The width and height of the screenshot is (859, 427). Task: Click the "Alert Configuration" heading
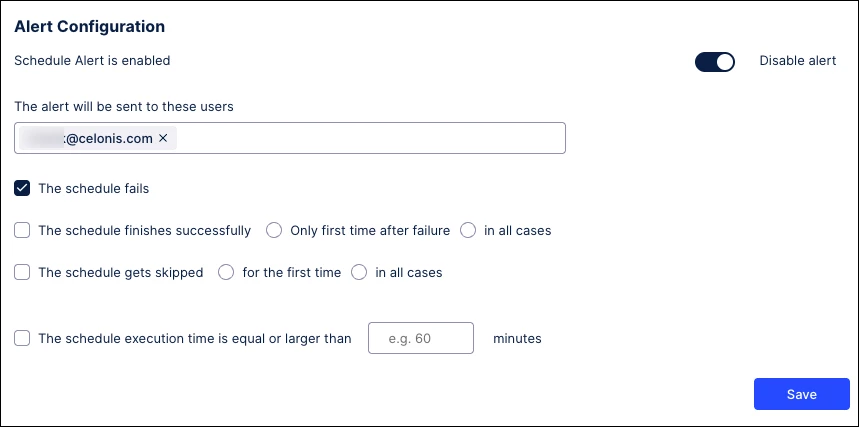pos(90,26)
